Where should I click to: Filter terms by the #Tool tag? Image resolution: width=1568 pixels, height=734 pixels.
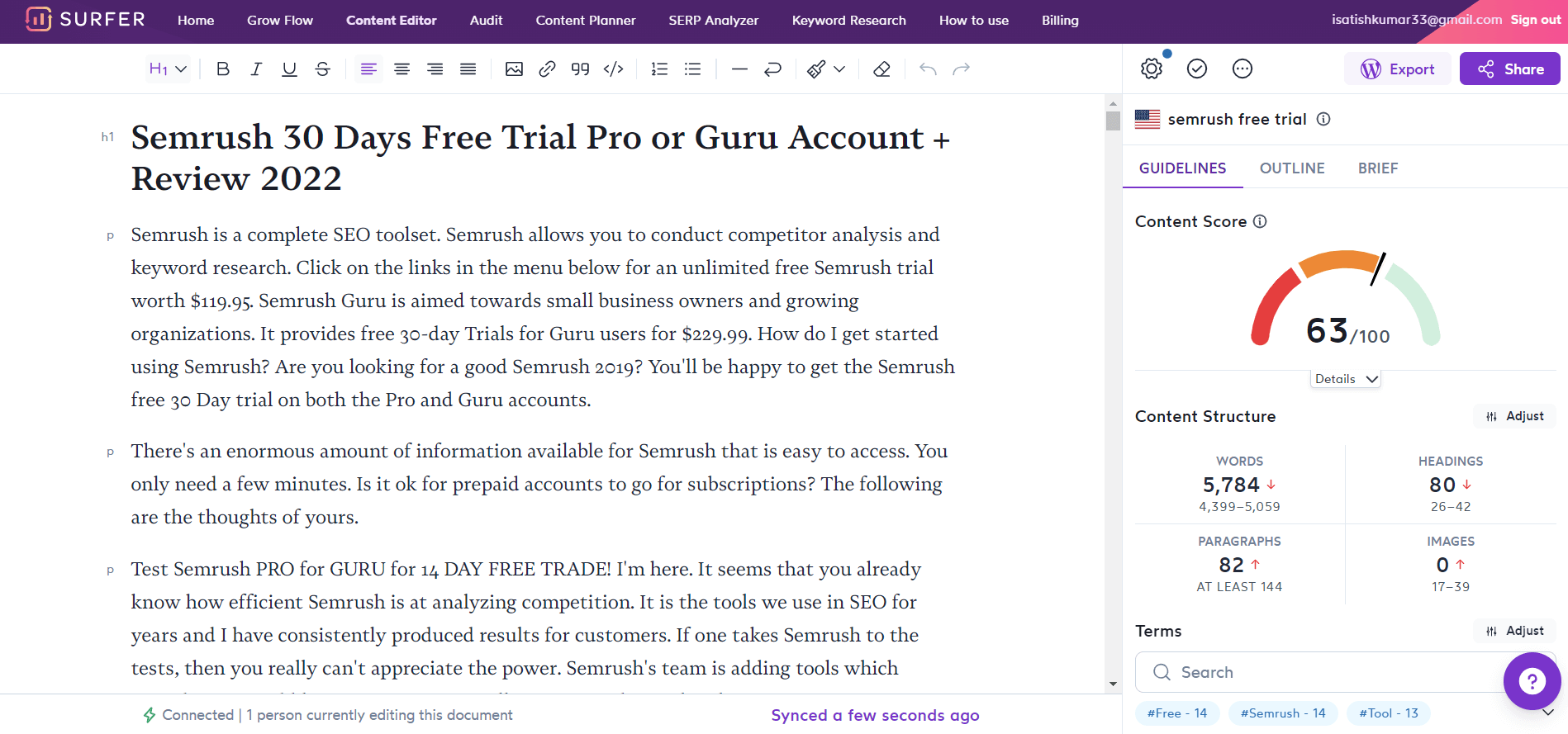click(x=1389, y=713)
